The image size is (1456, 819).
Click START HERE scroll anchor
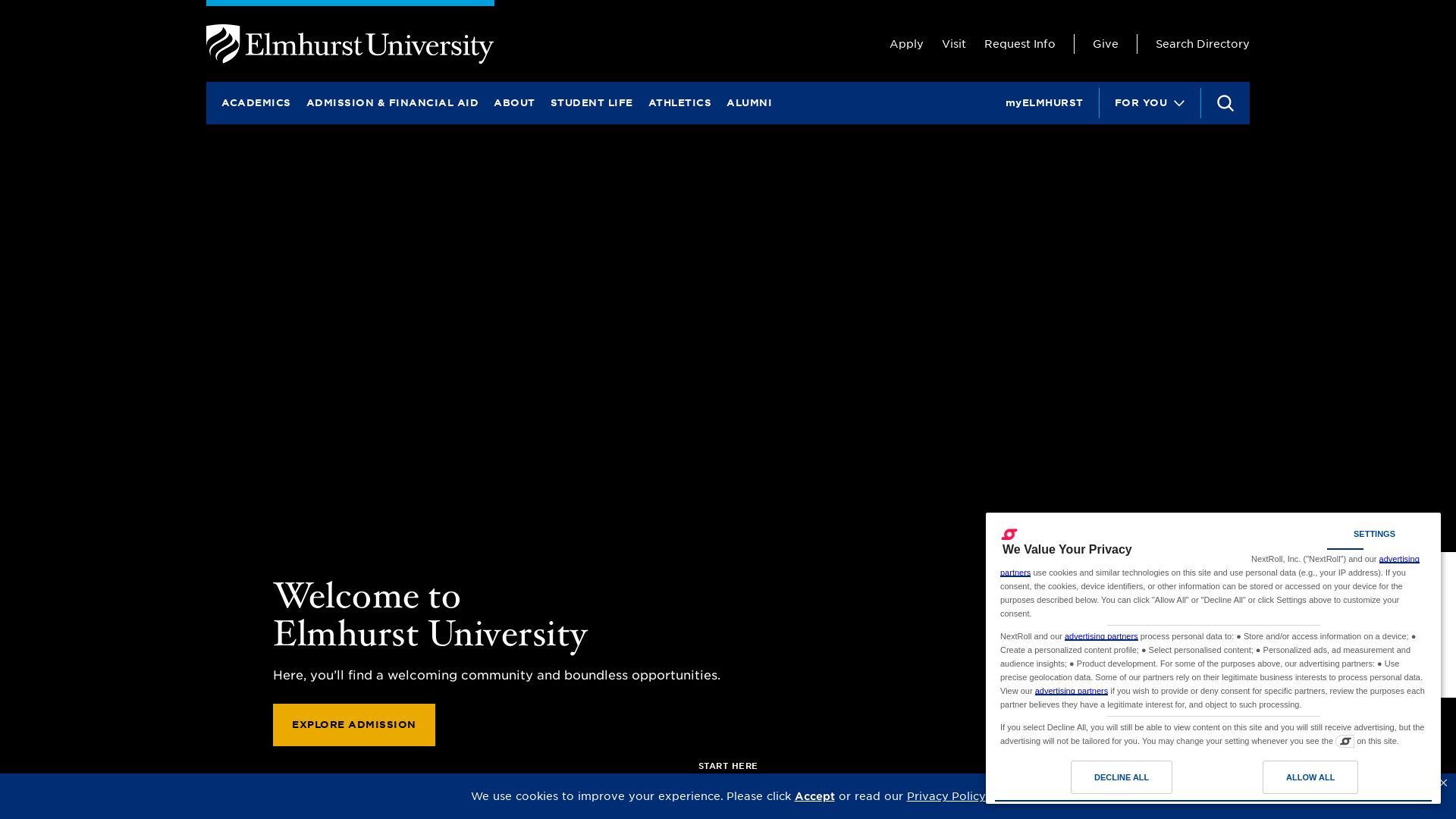[727, 766]
